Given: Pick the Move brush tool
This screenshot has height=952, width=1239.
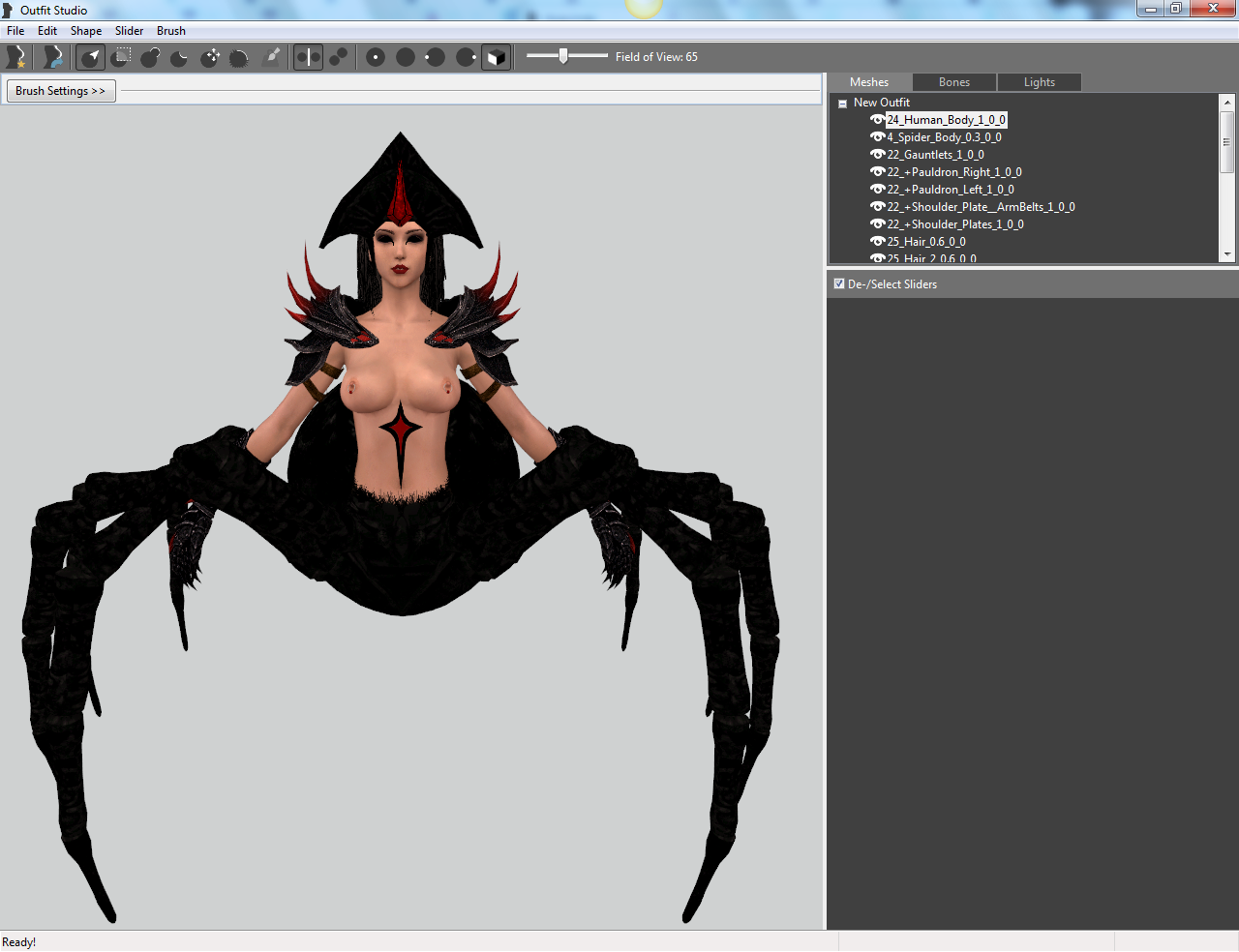Looking at the screenshot, I should point(210,57).
